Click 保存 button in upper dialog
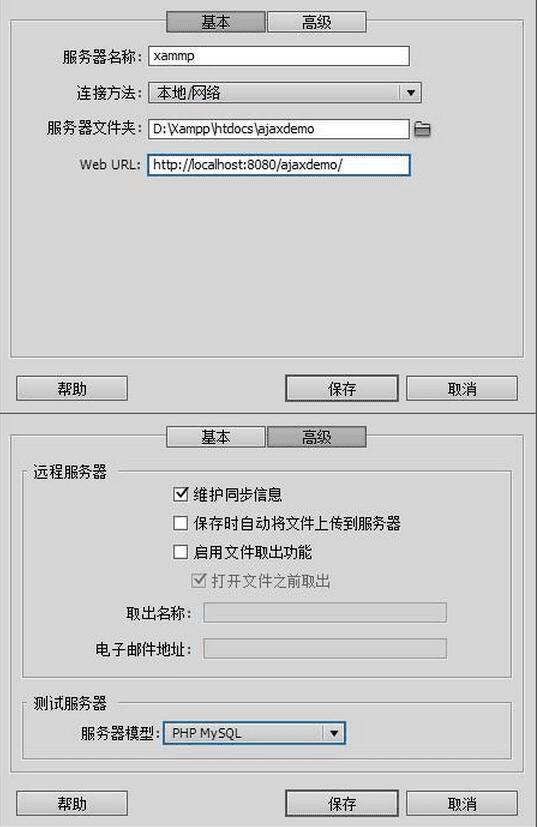538x827 pixels. 342,389
